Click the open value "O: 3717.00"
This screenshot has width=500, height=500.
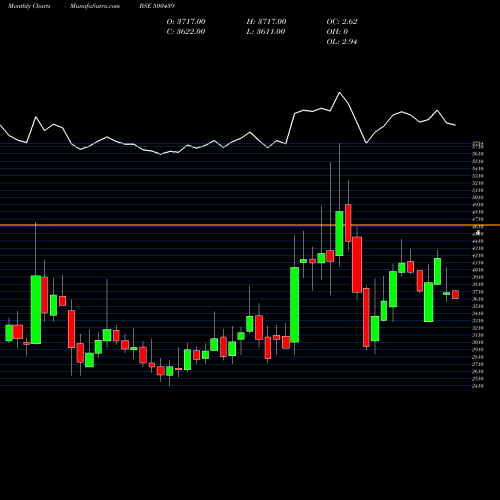click(x=186, y=22)
